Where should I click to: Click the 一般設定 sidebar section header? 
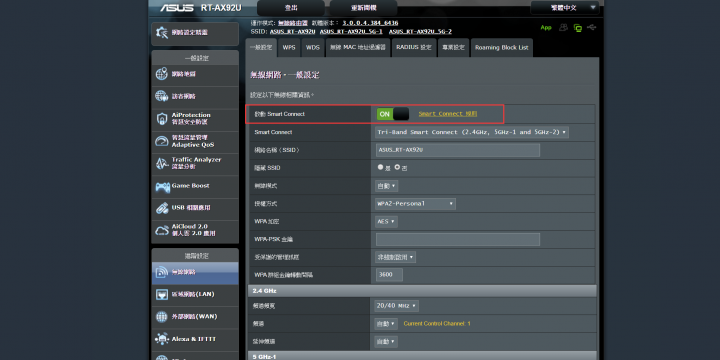point(195,58)
